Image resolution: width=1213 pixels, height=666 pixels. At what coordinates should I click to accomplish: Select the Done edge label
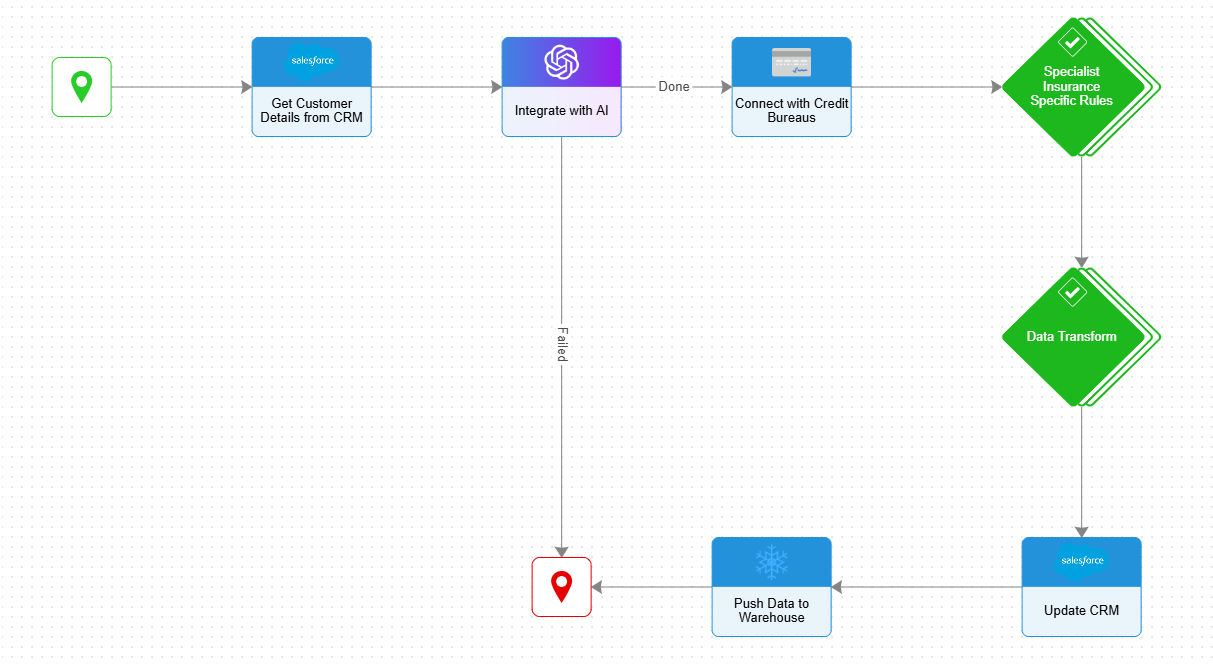(x=674, y=86)
